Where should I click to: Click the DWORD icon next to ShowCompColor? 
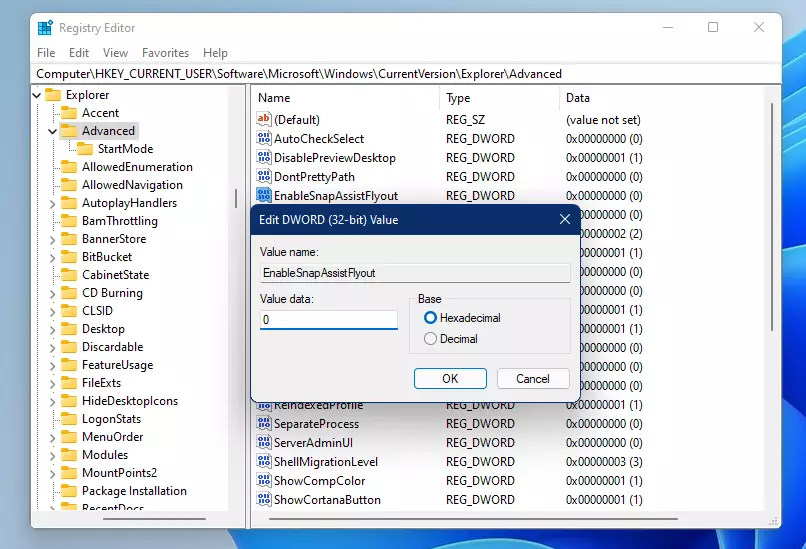(264, 481)
